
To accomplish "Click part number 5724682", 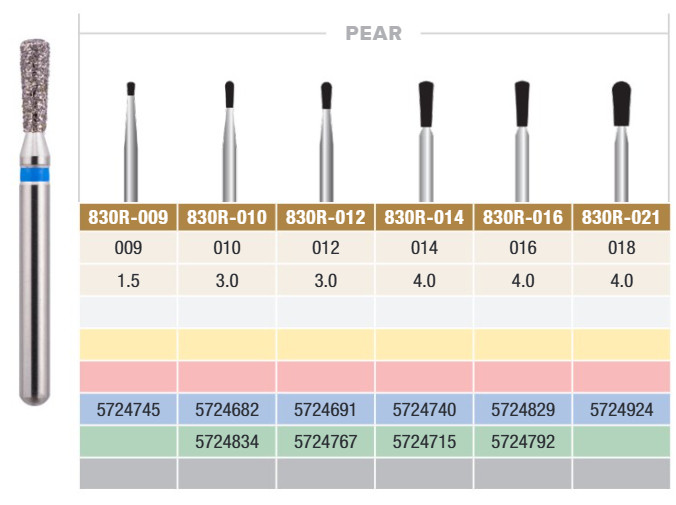I will click(x=227, y=410).
